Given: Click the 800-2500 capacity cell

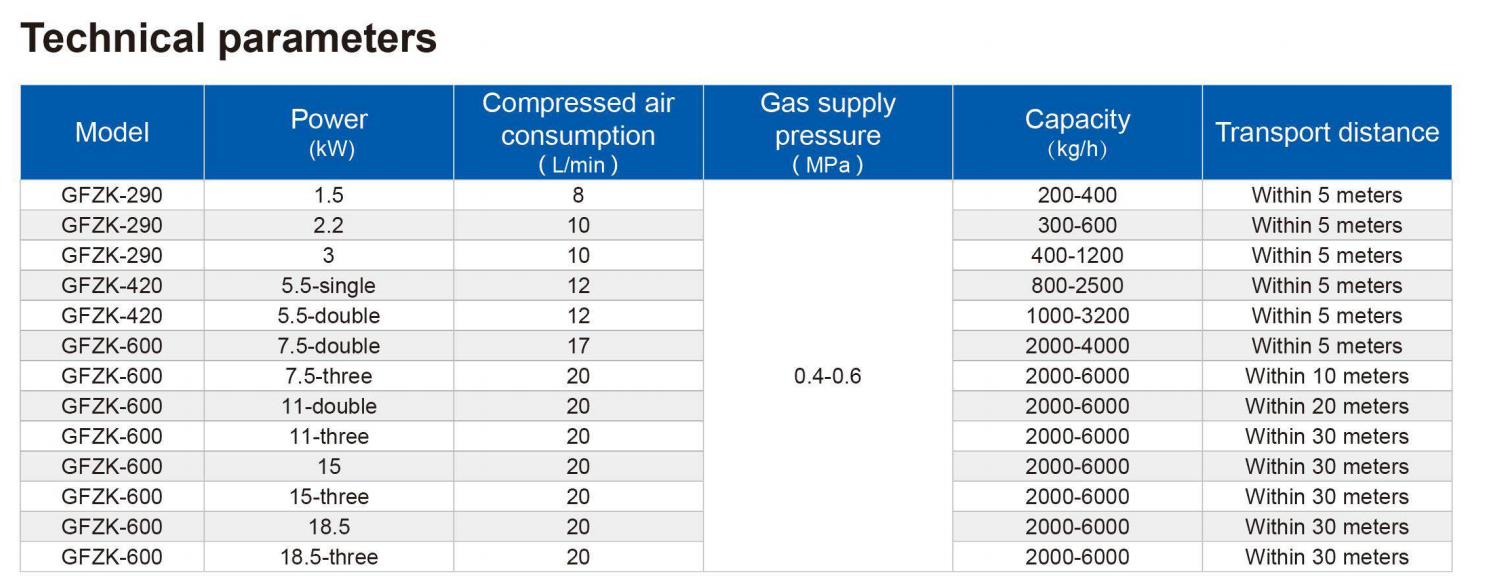Looking at the screenshot, I should click(1077, 286).
